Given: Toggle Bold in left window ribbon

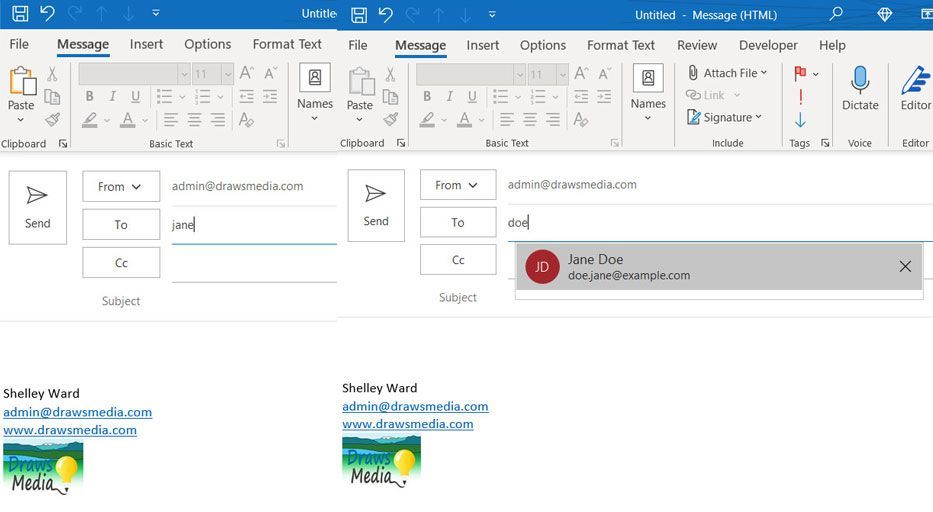Looking at the screenshot, I should (89, 96).
